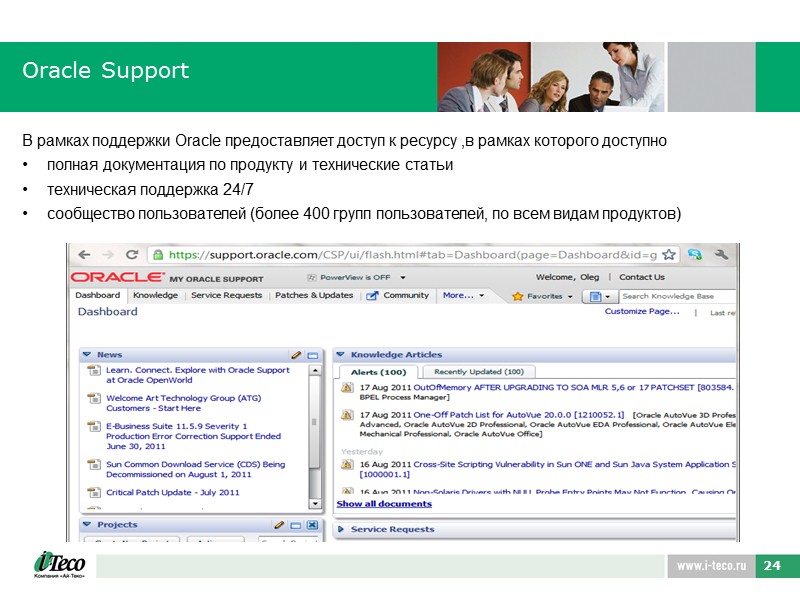Image resolution: width=800 pixels, height=600 pixels.
Task: Open Critical Patch Update - July 2011
Action: (172, 492)
